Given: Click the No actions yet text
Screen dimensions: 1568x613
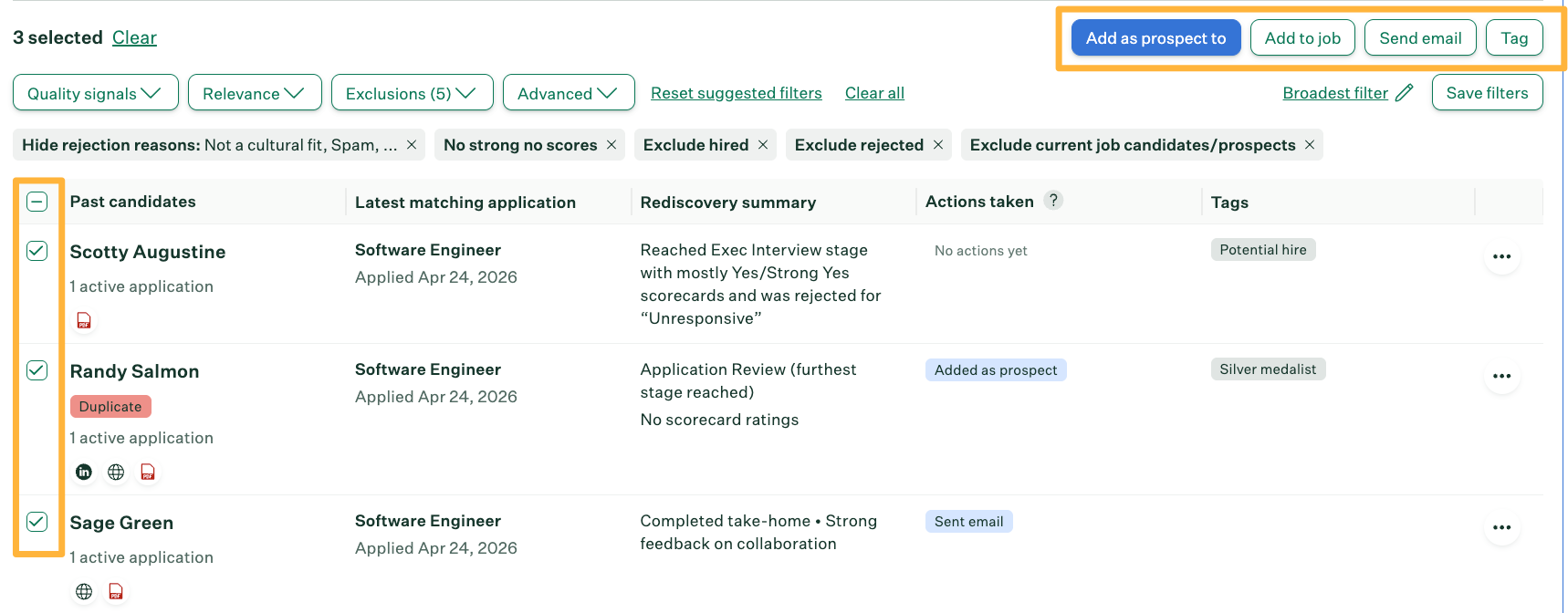Looking at the screenshot, I should click(980, 251).
